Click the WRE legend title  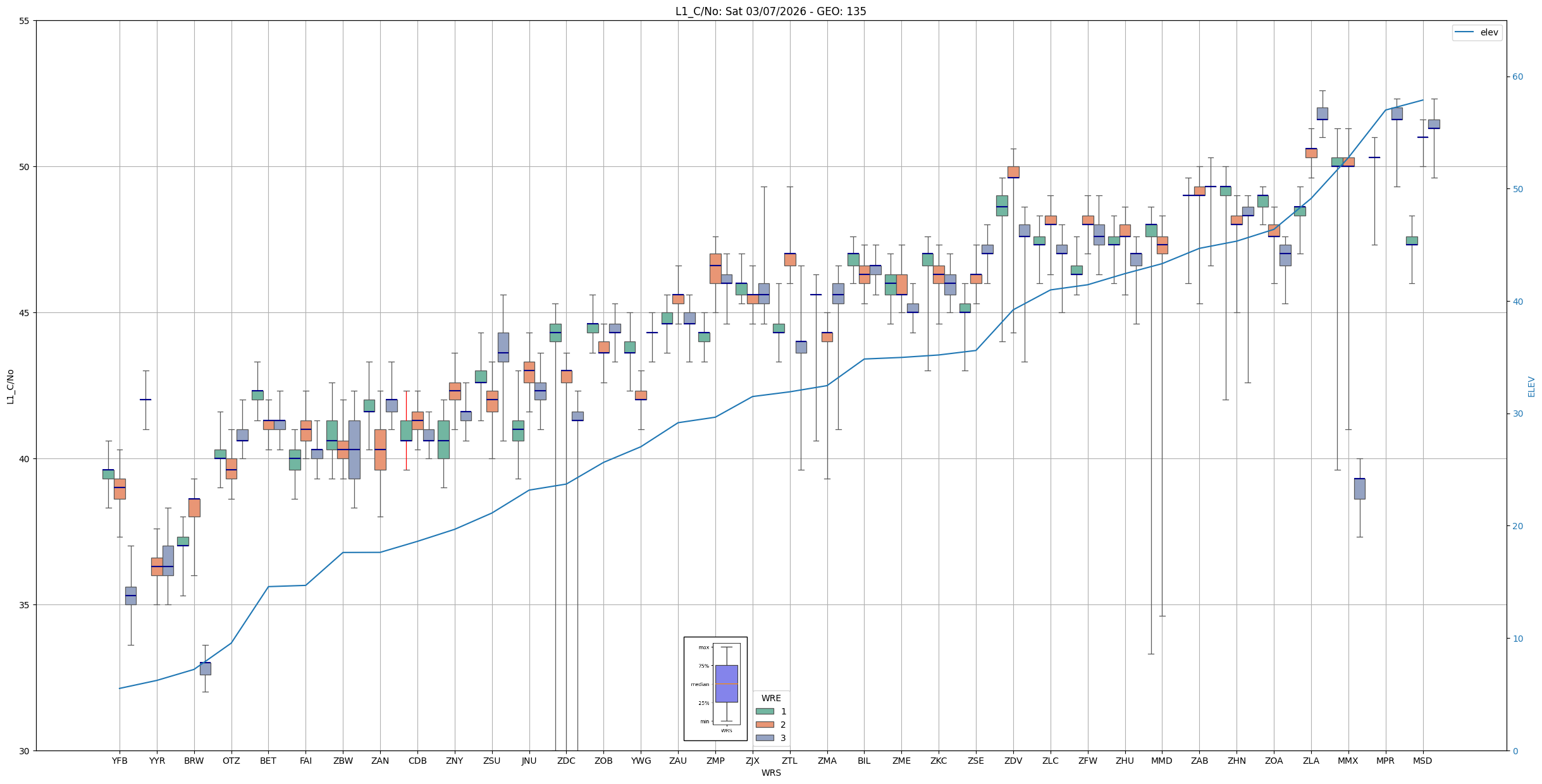tap(771, 698)
